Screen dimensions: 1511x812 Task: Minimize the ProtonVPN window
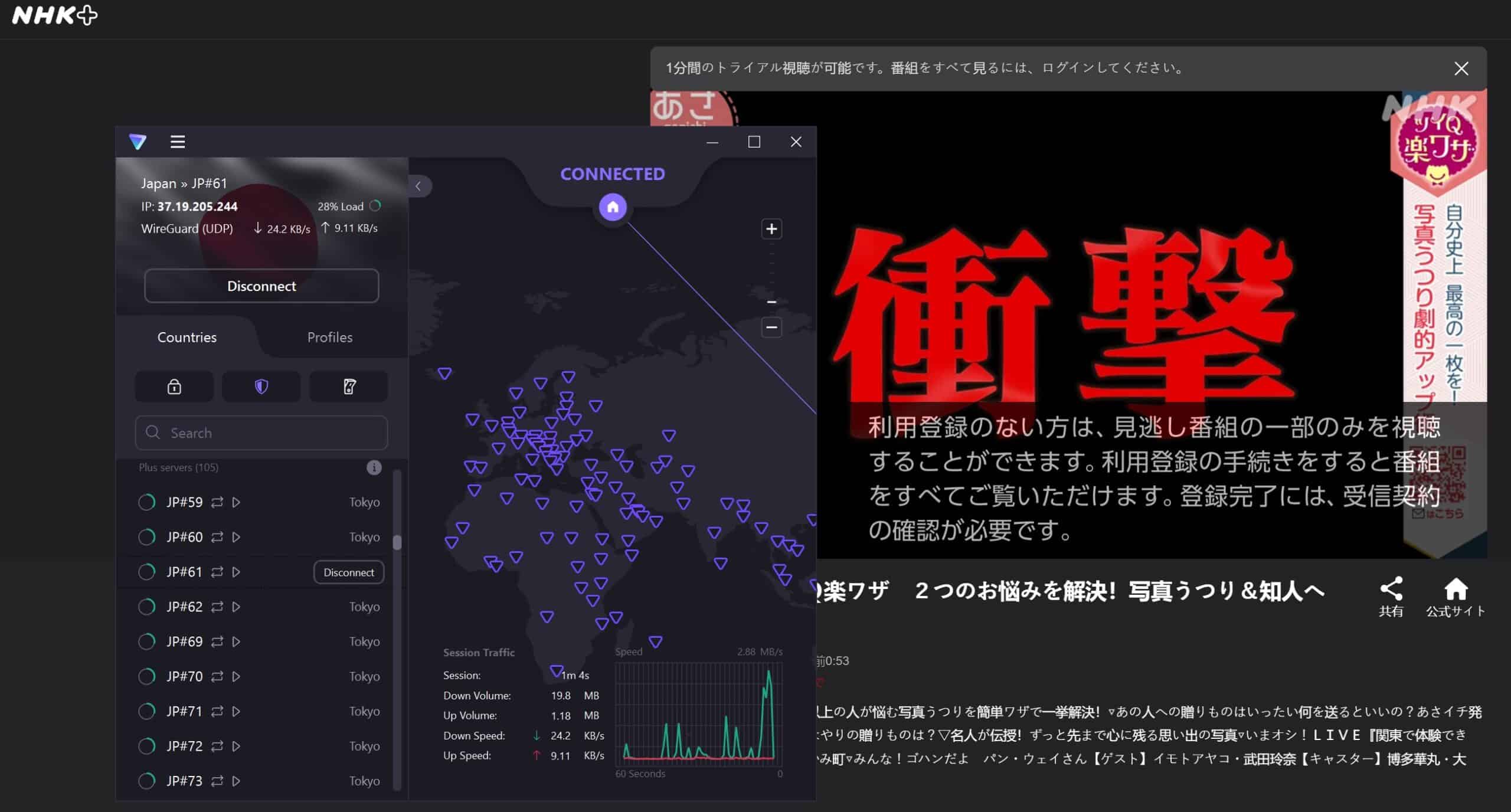point(712,142)
